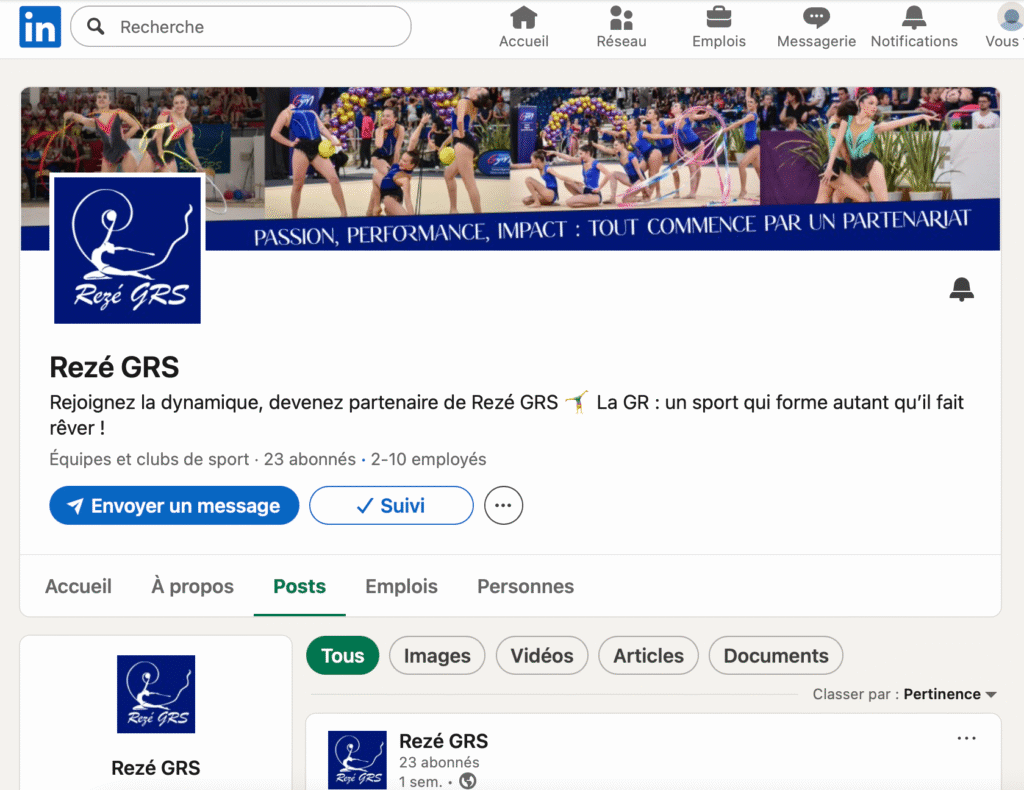The width and height of the screenshot is (1024, 790).
Task: Click the 2-10 employés link
Action: tap(428, 460)
